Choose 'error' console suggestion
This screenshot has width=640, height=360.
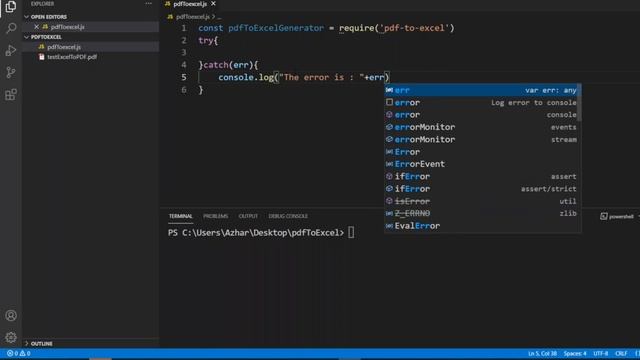481,115
